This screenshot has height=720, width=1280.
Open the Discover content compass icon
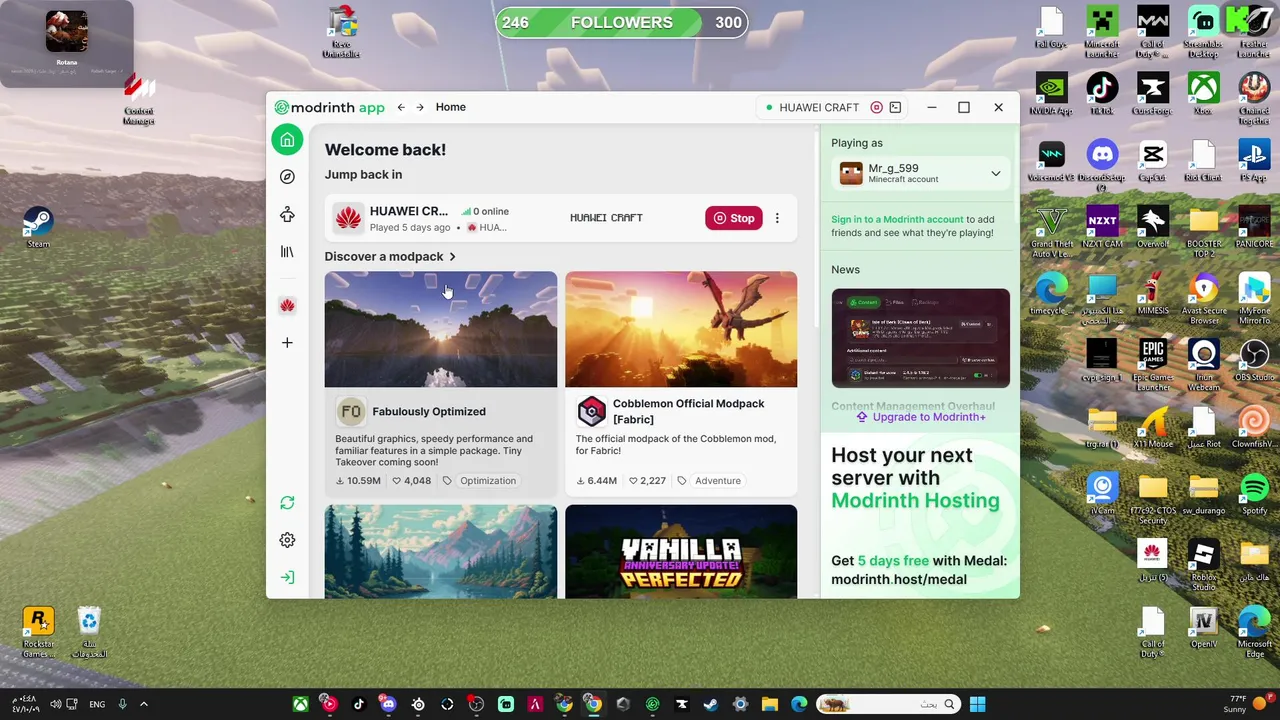pos(287,177)
